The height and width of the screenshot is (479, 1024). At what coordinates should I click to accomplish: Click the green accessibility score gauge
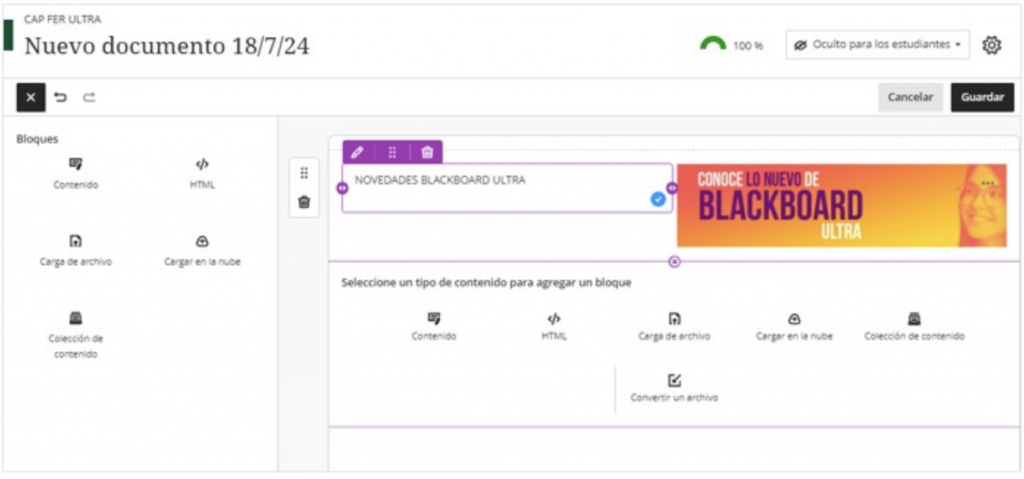point(712,44)
